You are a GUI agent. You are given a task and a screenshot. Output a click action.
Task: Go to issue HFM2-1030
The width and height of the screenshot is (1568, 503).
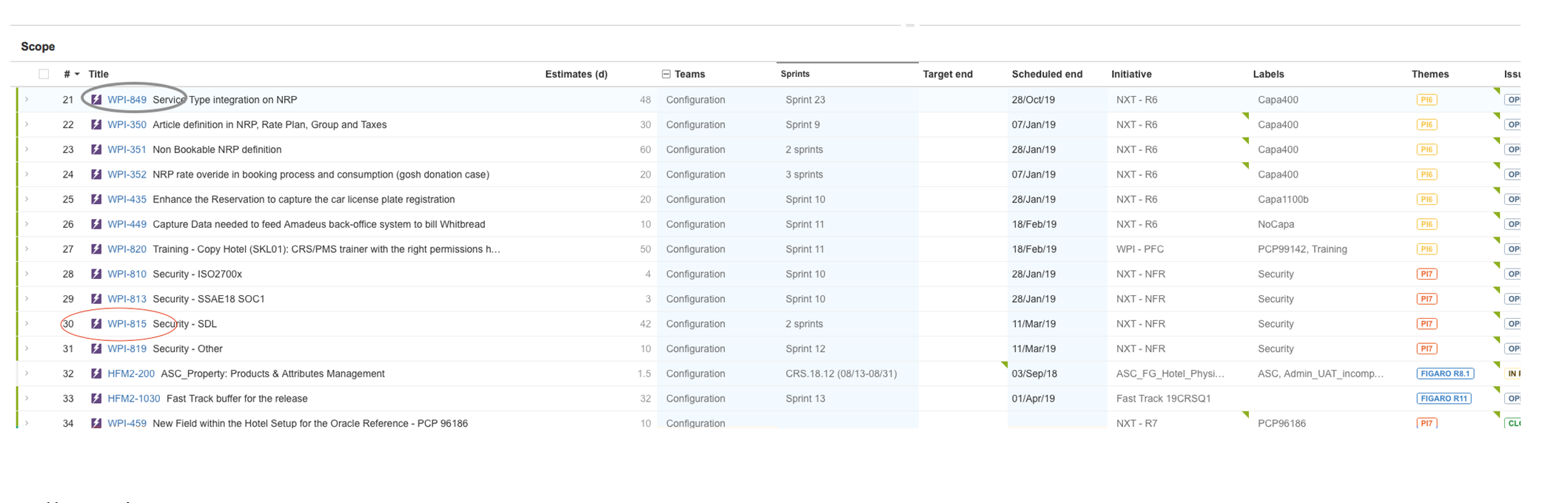pyautogui.click(x=134, y=399)
